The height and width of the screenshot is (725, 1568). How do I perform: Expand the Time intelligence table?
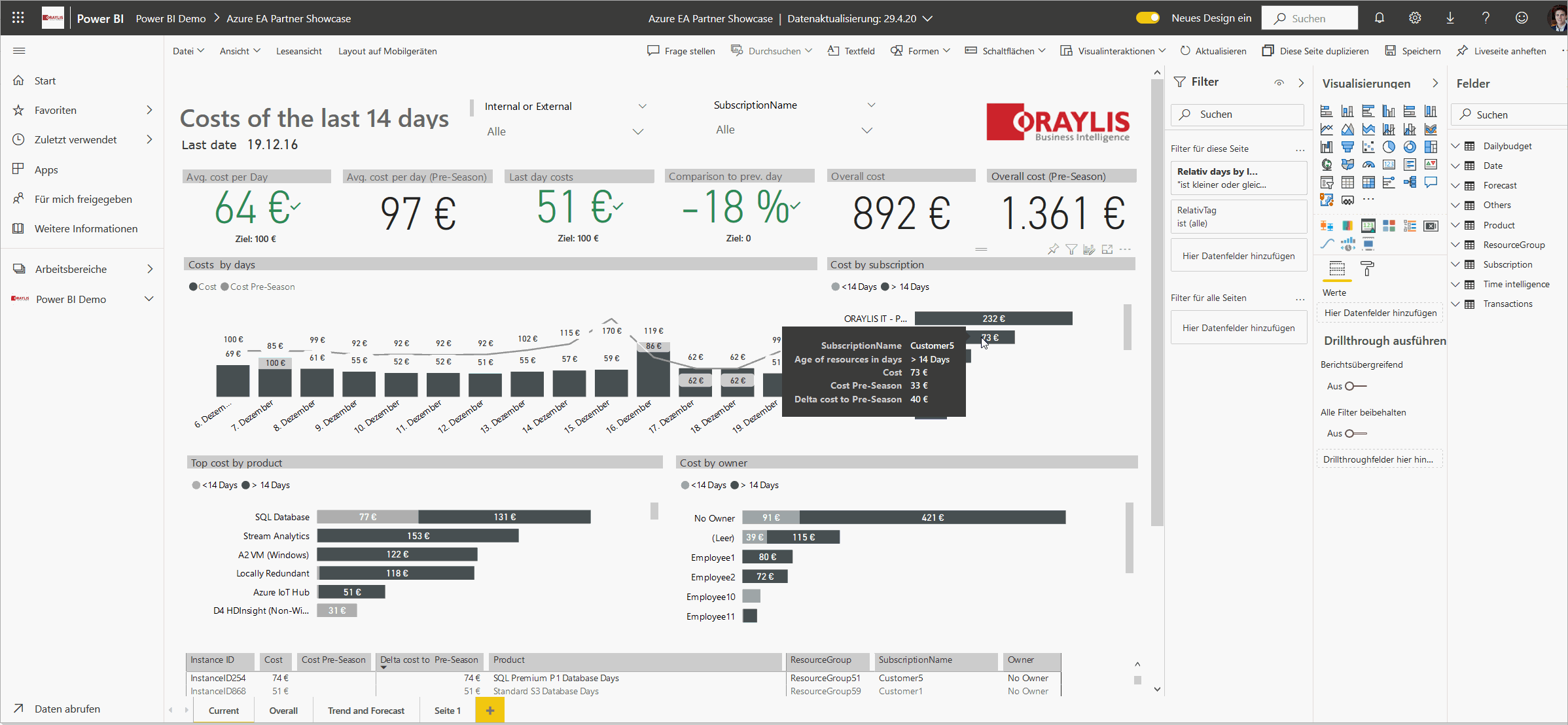(x=1455, y=284)
